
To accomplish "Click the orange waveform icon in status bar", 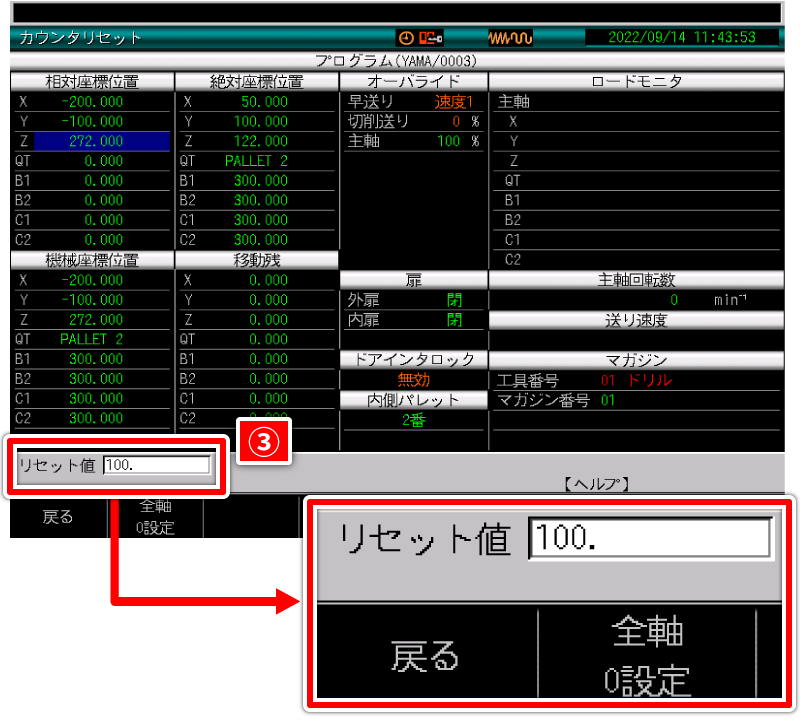I will 509,38.
